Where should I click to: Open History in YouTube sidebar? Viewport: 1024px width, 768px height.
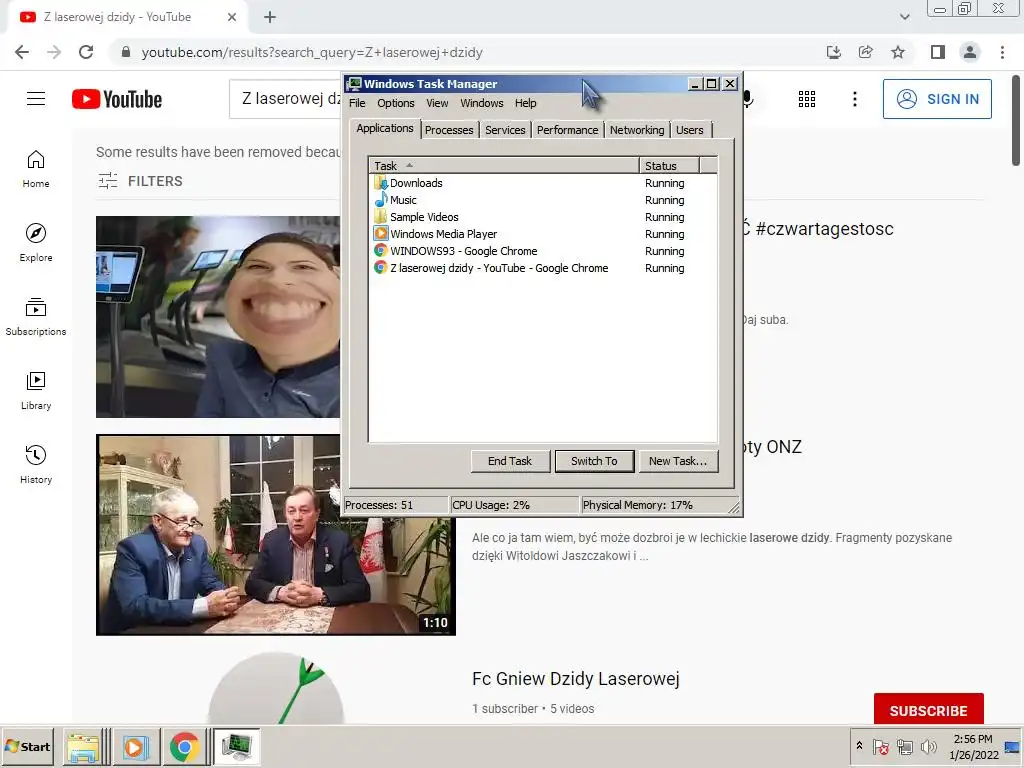pyautogui.click(x=36, y=464)
